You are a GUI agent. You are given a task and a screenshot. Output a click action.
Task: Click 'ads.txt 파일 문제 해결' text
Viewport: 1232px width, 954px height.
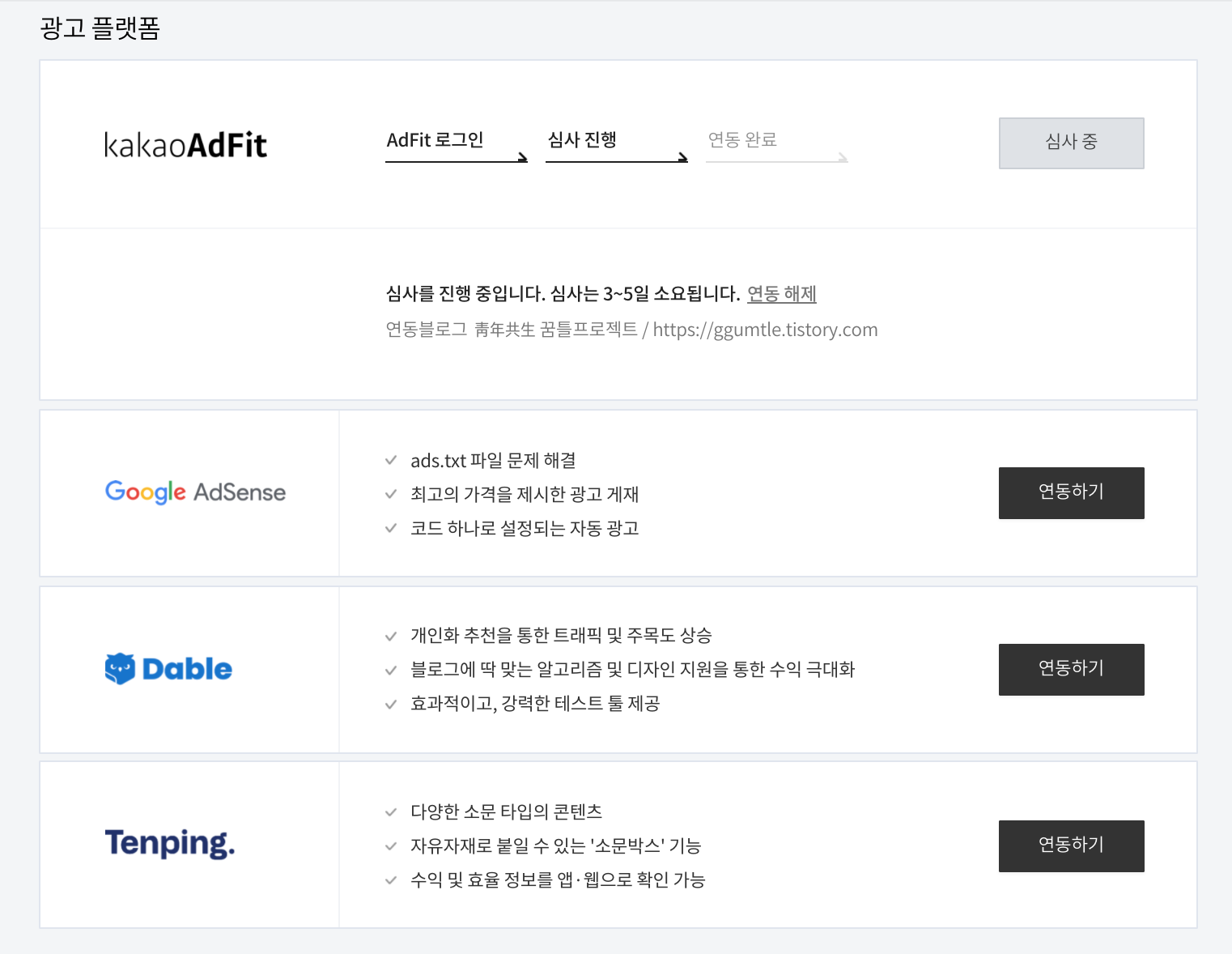(x=493, y=461)
